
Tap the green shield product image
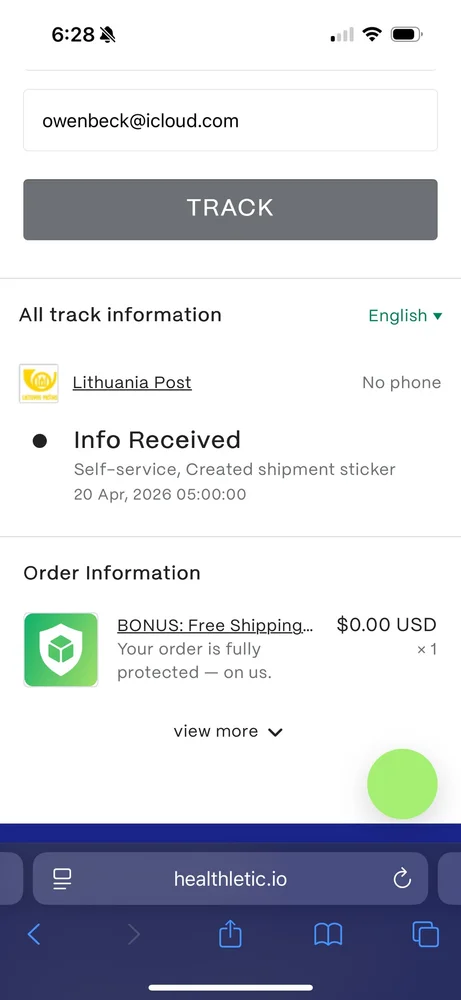pyautogui.click(x=61, y=650)
